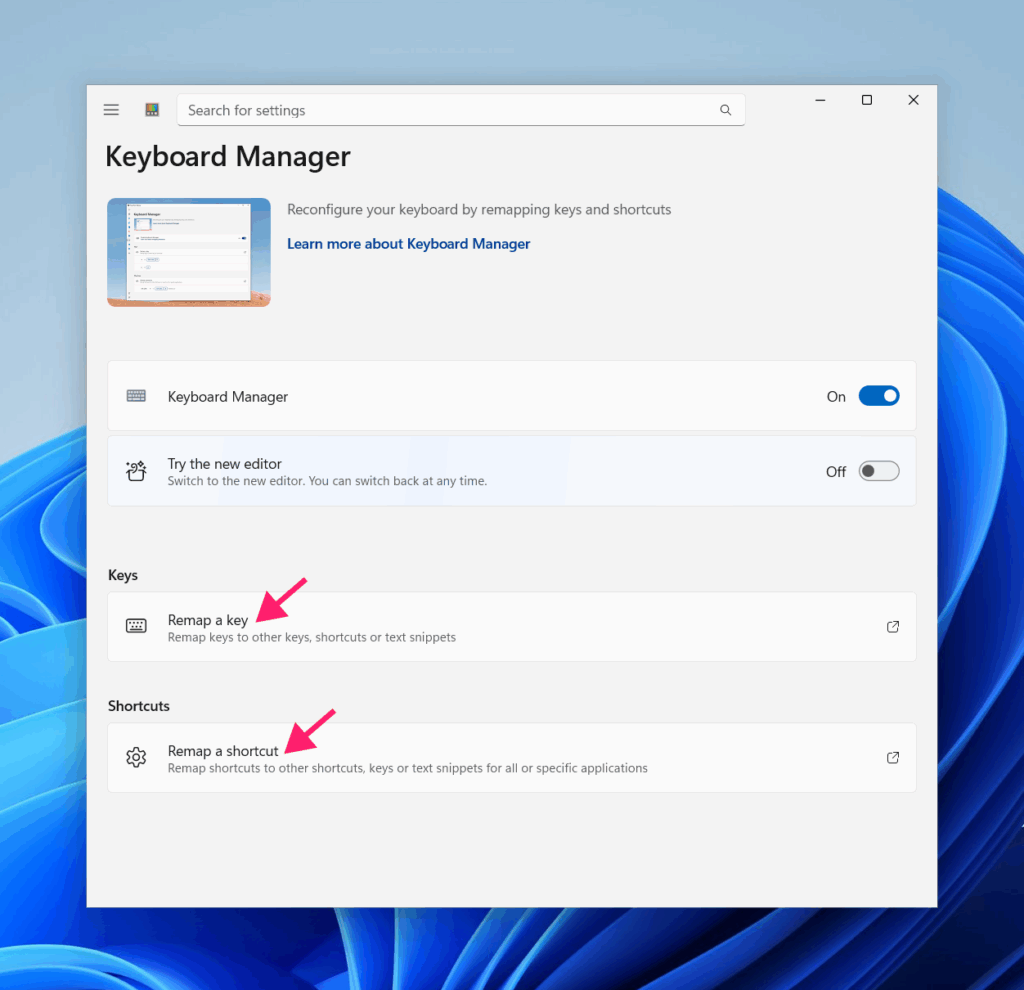Click 'Remap shortcuts to other shortcuts' description

[x=408, y=769]
